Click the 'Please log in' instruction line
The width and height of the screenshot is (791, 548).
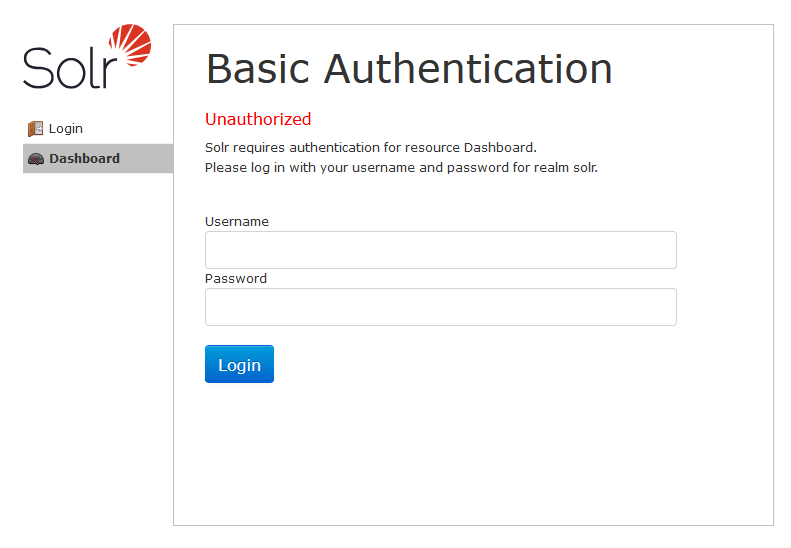pos(400,168)
